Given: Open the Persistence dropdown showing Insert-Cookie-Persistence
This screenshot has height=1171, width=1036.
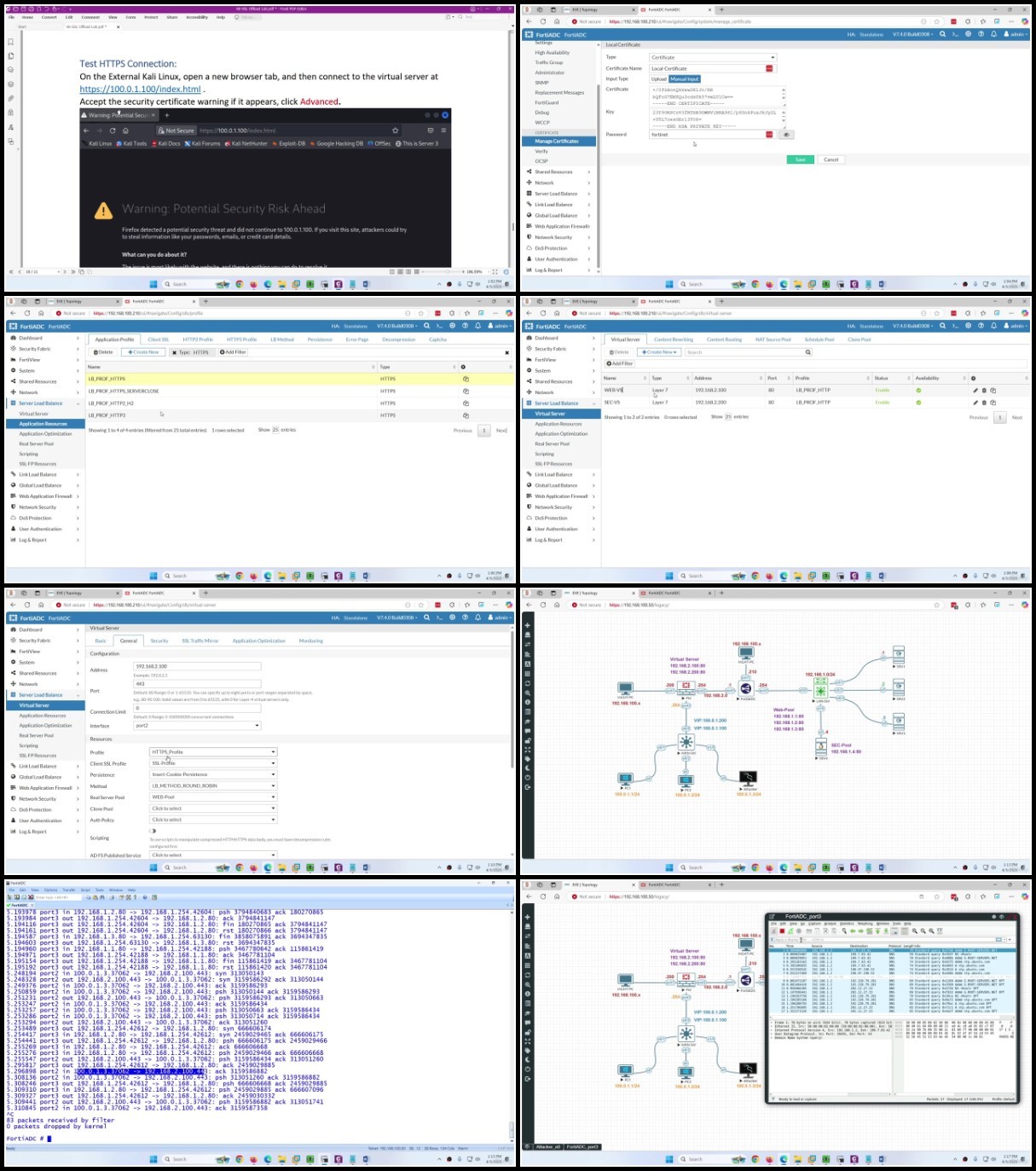Looking at the screenshot, I should (x=213, y=774).
